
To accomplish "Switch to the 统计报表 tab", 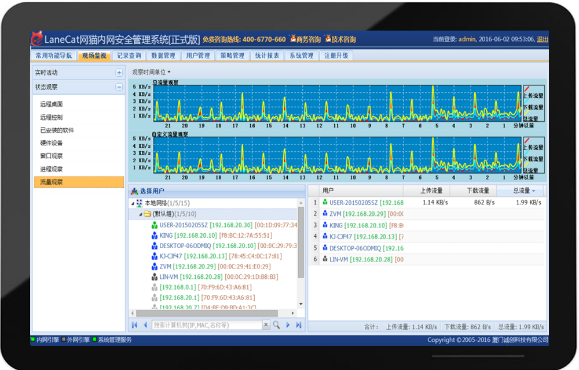I will pyautogui.click(x=267, y=55).
